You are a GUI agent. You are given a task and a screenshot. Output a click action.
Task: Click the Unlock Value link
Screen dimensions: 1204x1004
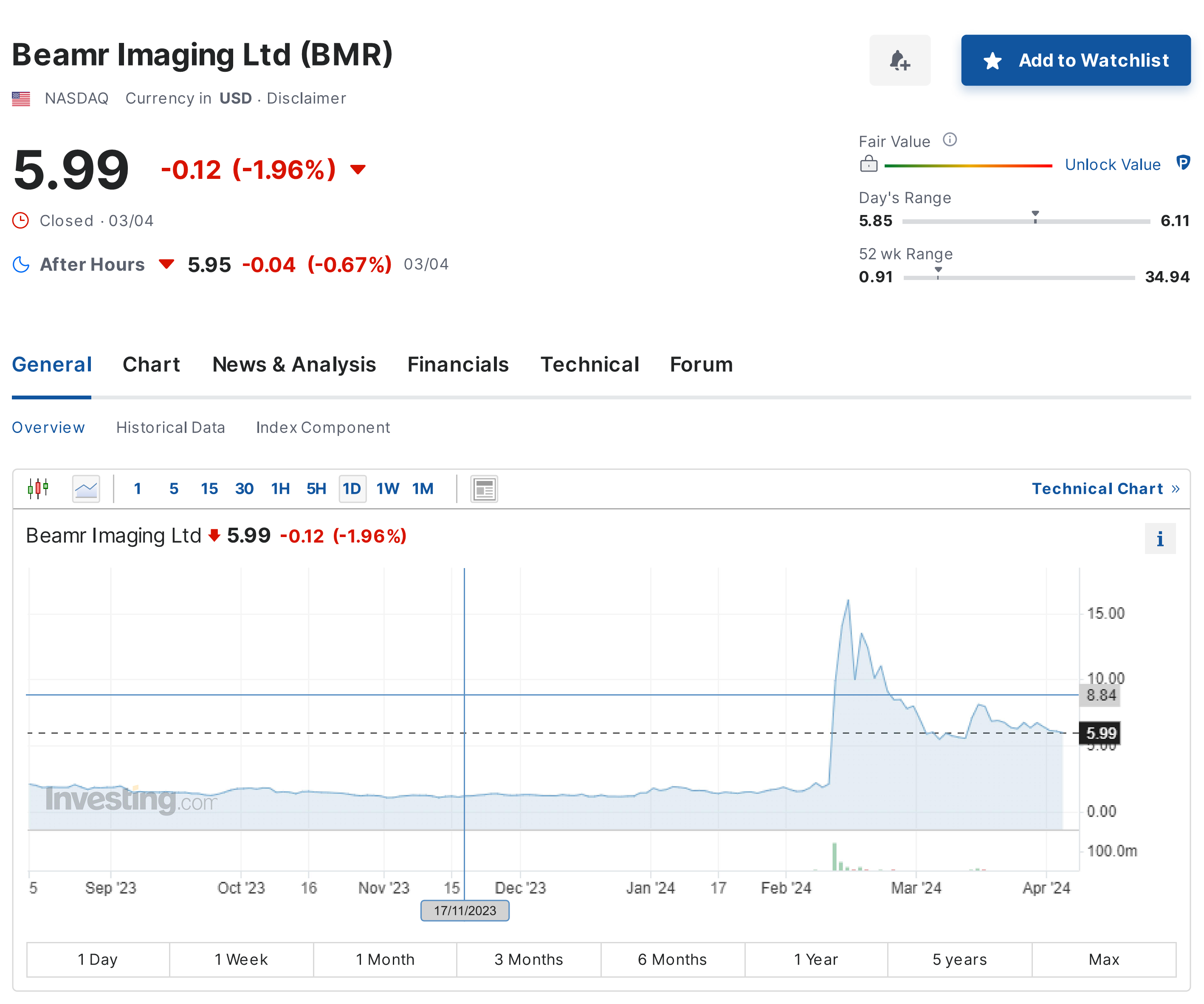click(x=1112, y=165)
